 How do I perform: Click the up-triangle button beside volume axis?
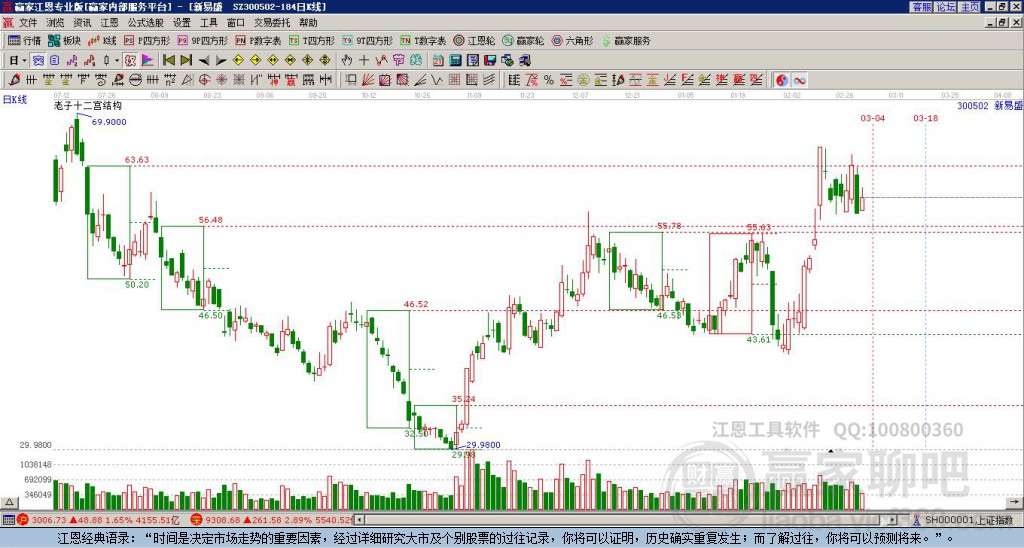coord(8,503)
